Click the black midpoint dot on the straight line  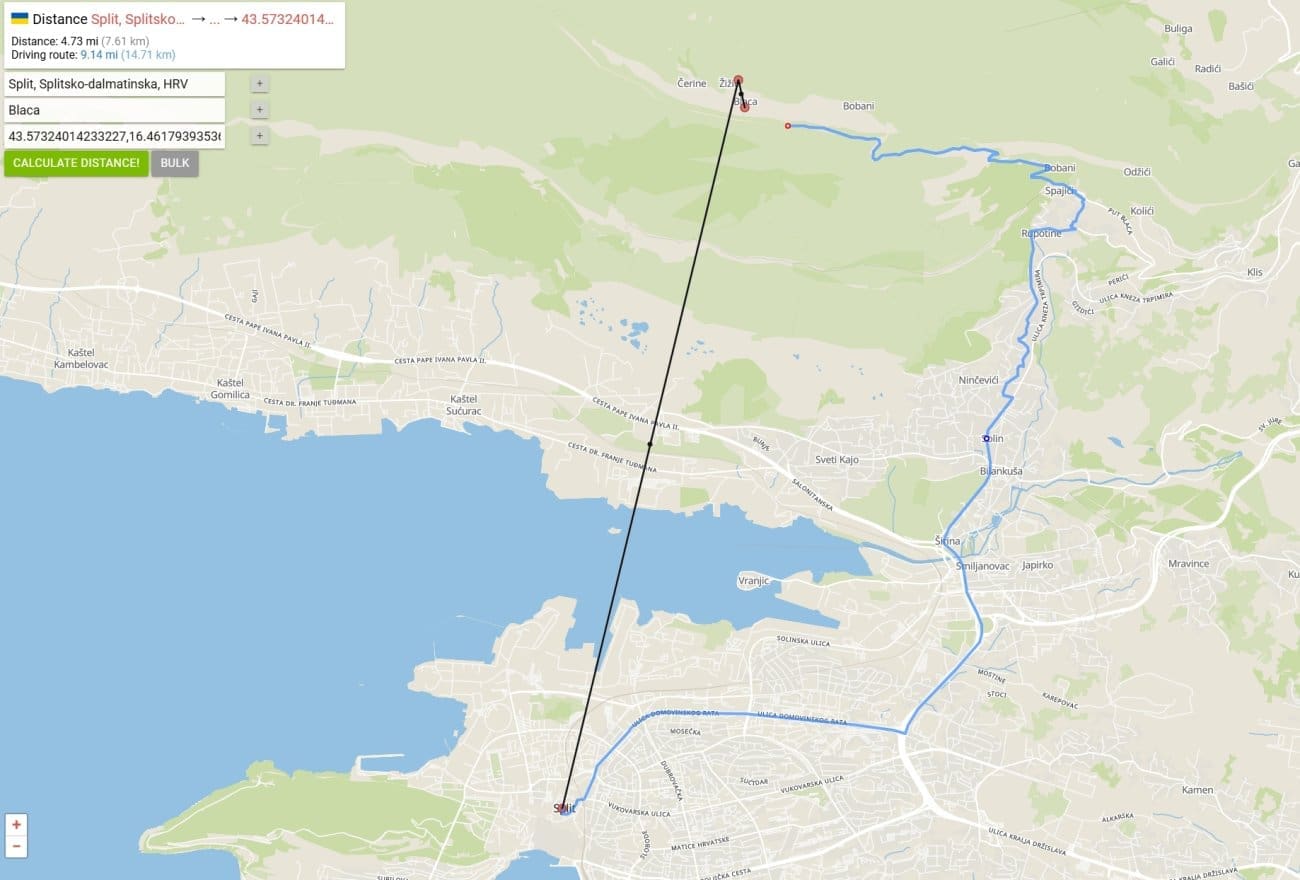tap(650, 443)
